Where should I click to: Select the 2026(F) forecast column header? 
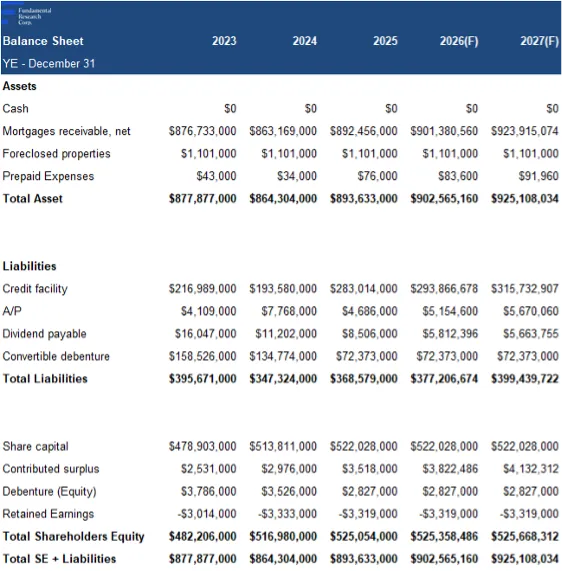click(x=459, y=41)
